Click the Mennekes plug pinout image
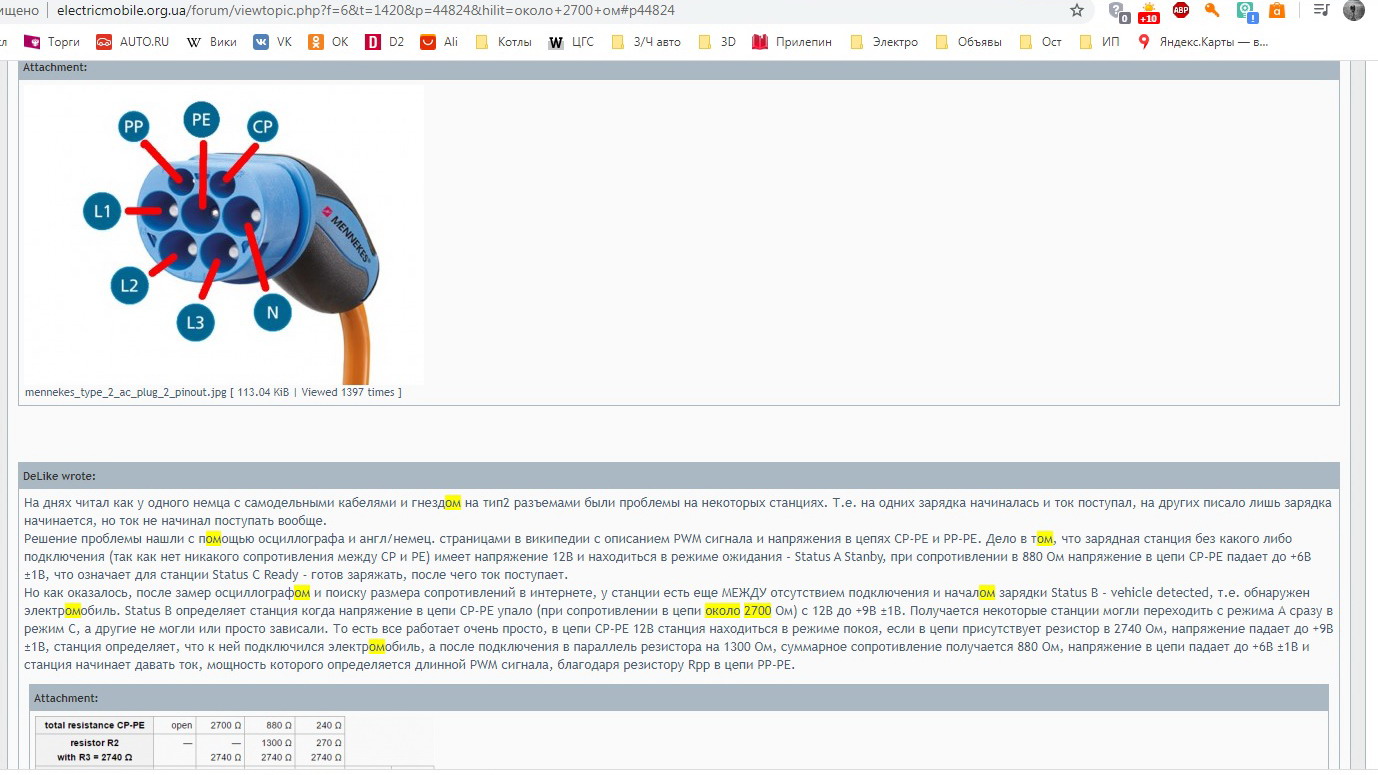This screenshot has width=1378, height=775. click(x=222, y=233)
